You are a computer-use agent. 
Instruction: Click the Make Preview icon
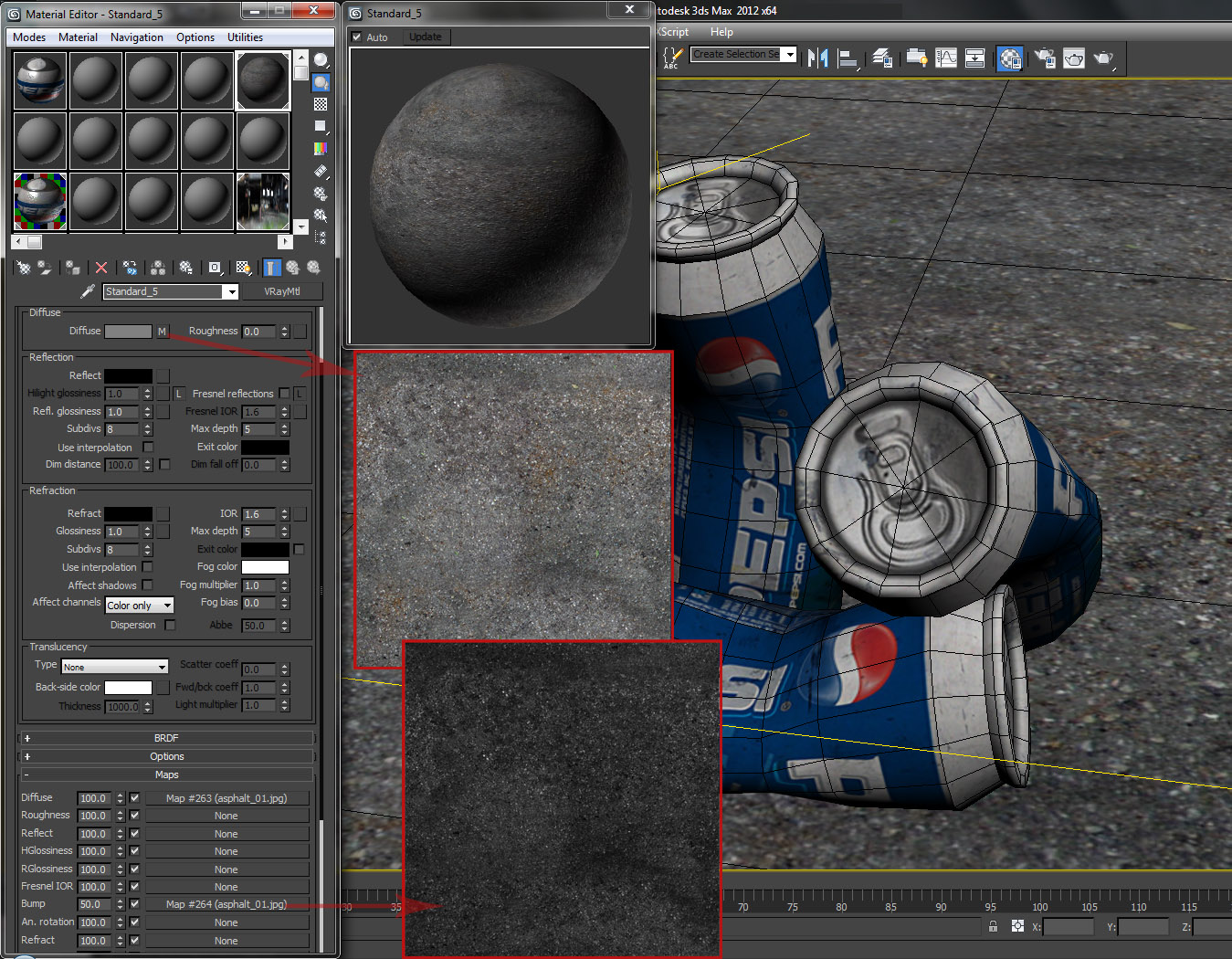click(321, 171)
